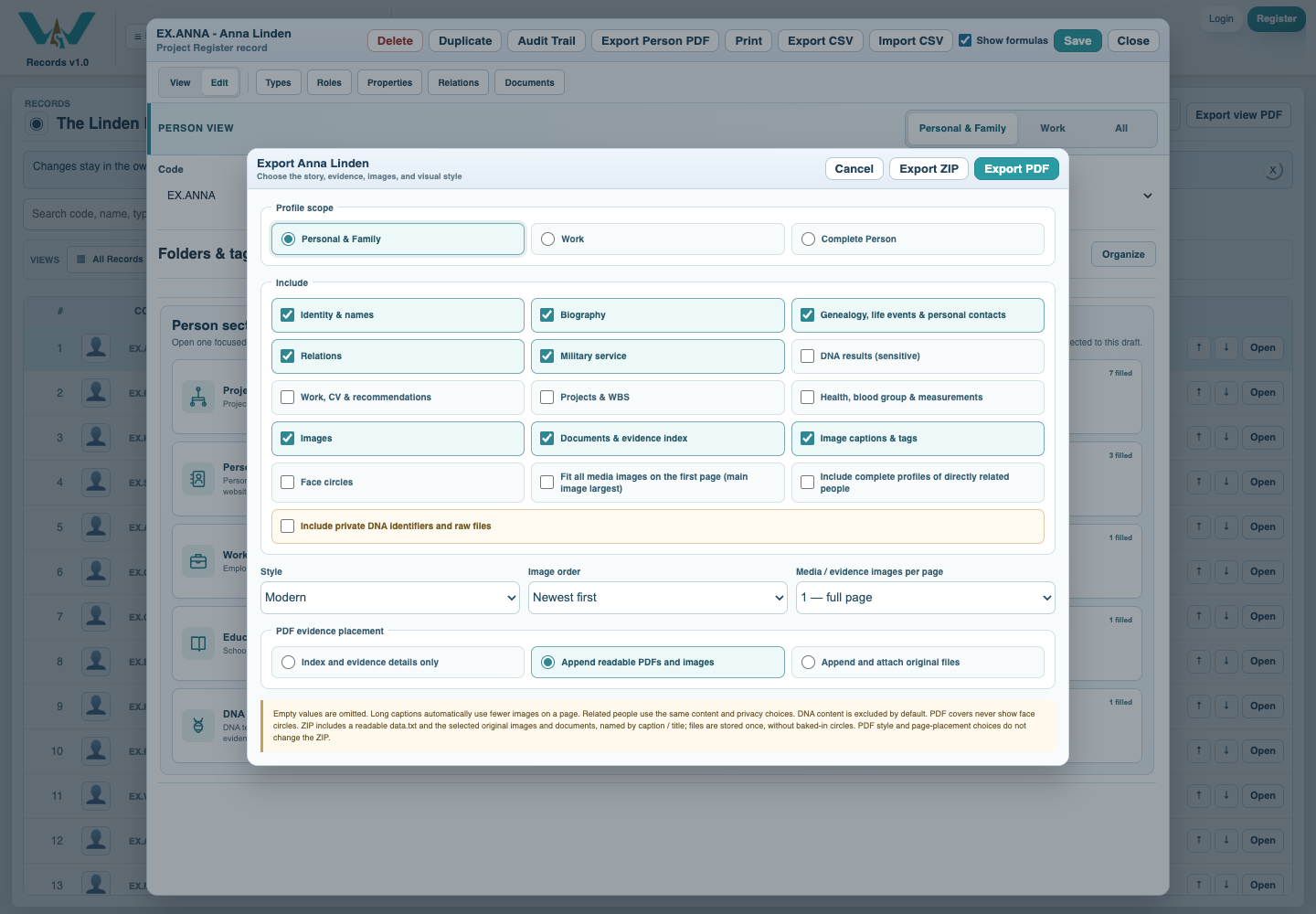Toggle the Show formulas checkbox
Viewport: 1316px width, 914px height.
pyautogui.click(x=965, y=40)
